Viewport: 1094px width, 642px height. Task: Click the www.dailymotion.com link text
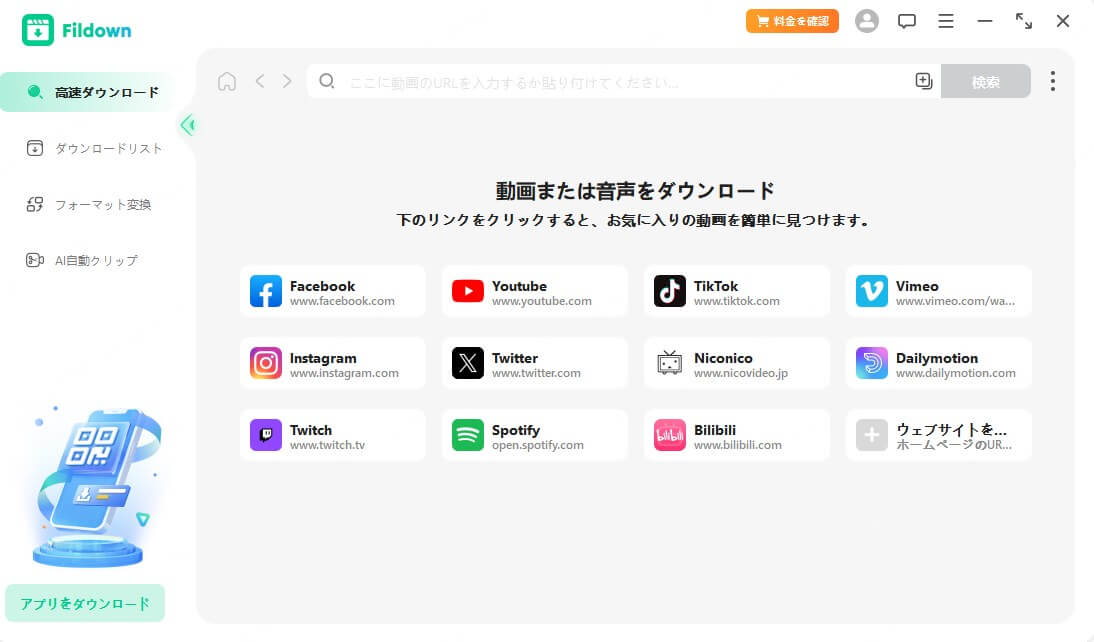pyautogui.click(x=955, y=373)
